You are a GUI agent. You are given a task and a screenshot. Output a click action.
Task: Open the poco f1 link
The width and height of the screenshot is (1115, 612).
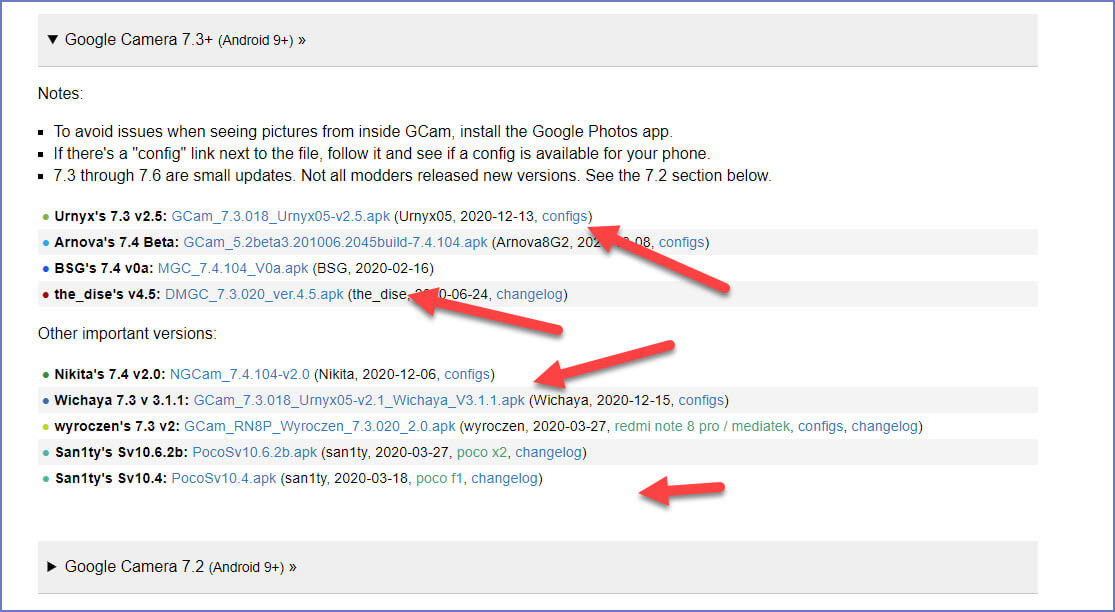pos(439,478)
